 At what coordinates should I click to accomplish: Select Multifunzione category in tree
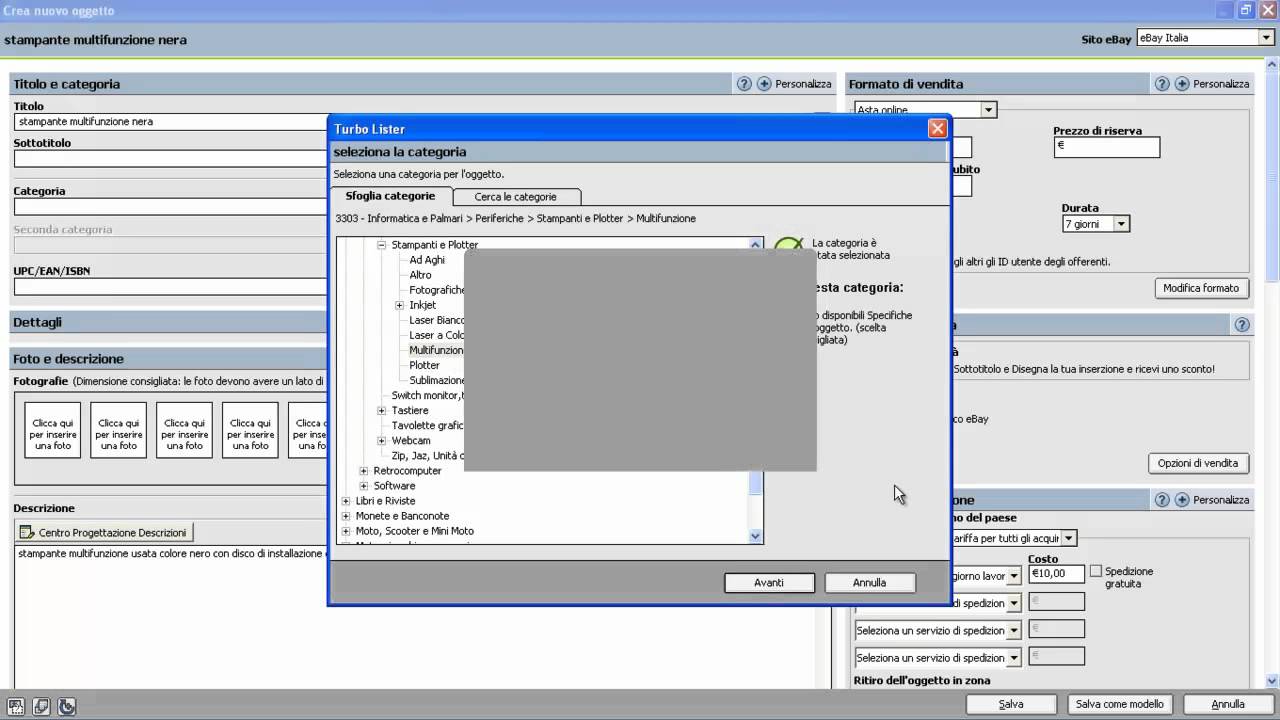pos(436,350)
